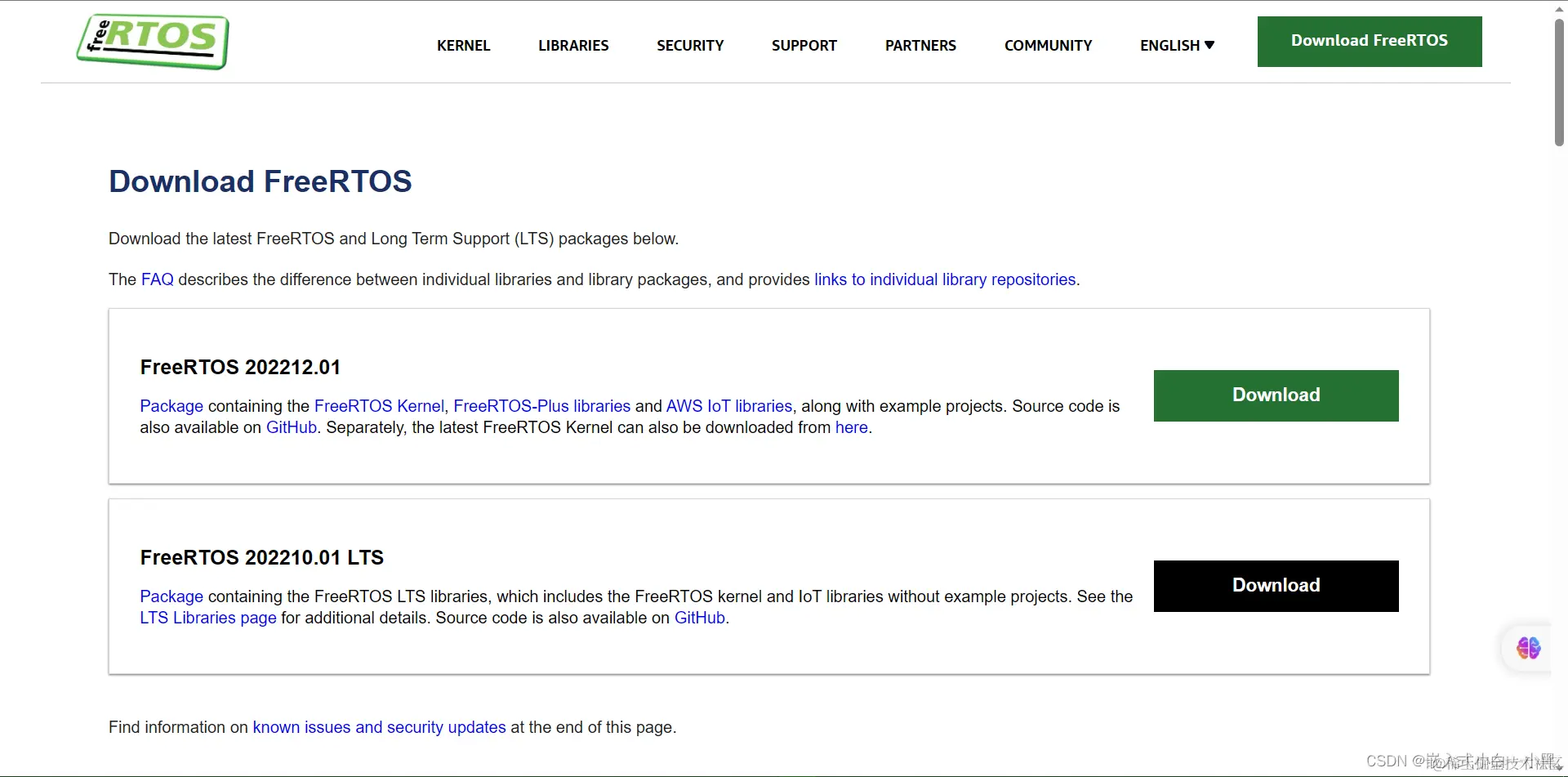Viewport: 1568px width, 777px height.
Task: Open the KERNEL menu
Action: [464, 46]
